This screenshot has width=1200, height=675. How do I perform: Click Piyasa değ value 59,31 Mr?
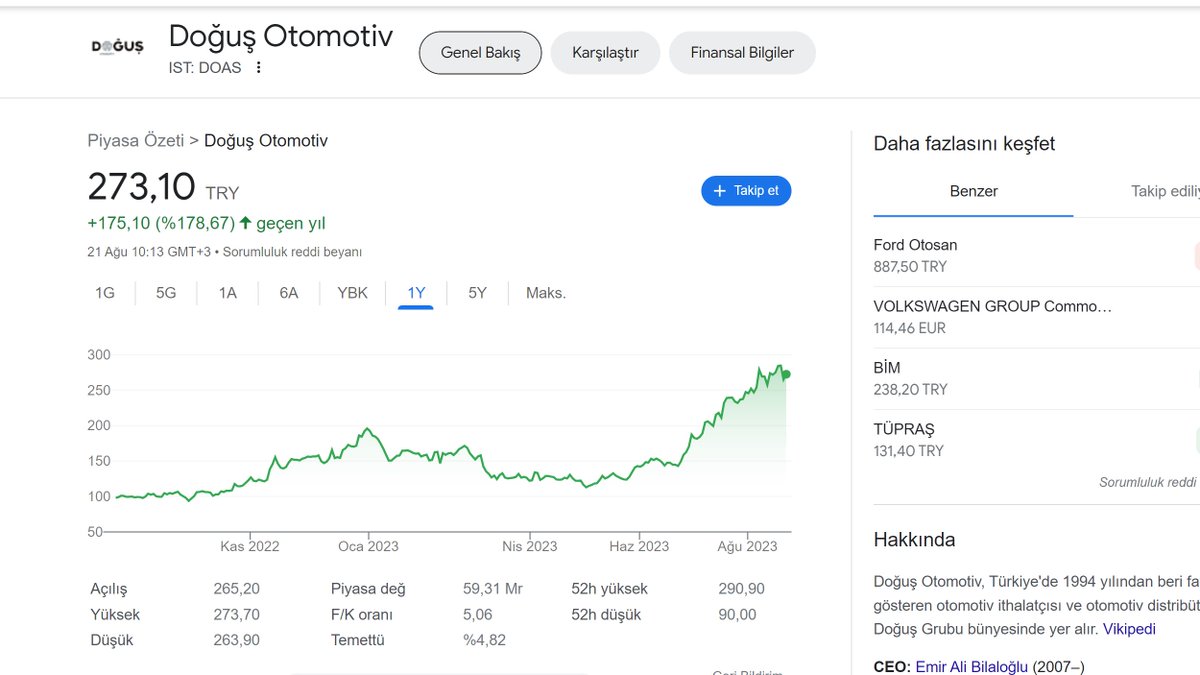tap(493, 589)
